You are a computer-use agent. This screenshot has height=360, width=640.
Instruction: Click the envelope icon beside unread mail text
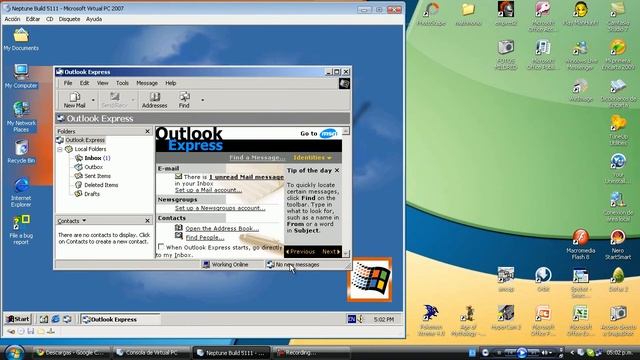178,176
